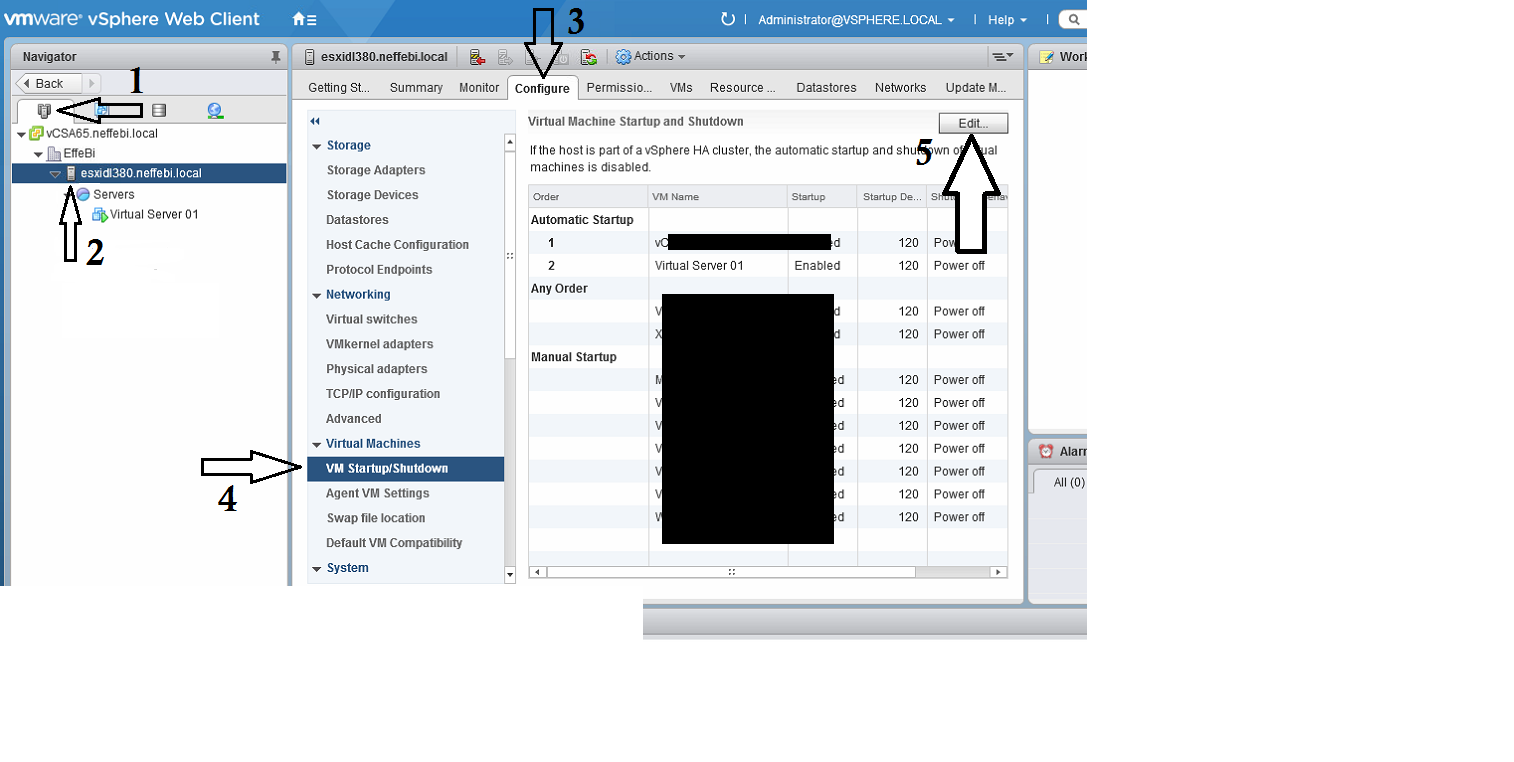Open the vSphere home menu icon
The width and height of the screenshot is (1514, 762).
pyautogui.click(x=304, y=19)
